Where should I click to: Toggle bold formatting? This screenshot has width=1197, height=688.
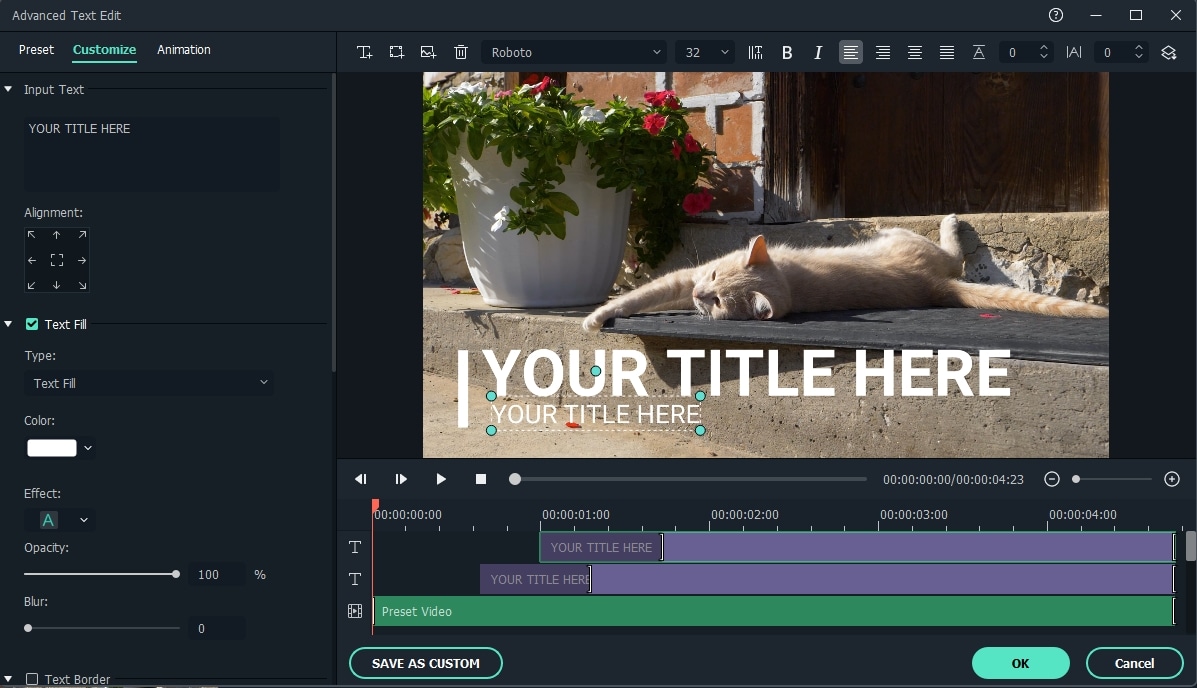point(787,53)
